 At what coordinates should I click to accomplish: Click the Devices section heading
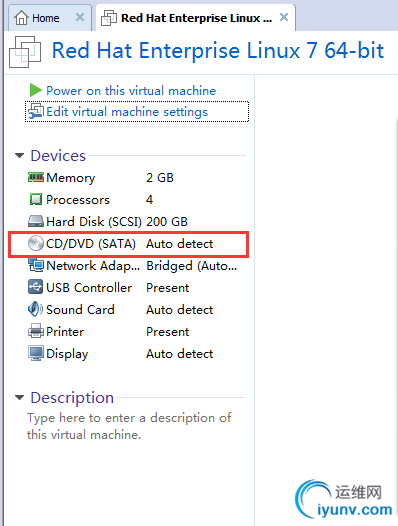[x=58, y=156]
